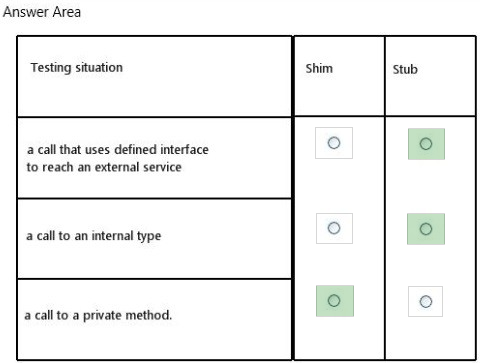
Task: Click the 'a call that uses defined interface' line
Action: [118, 149]
